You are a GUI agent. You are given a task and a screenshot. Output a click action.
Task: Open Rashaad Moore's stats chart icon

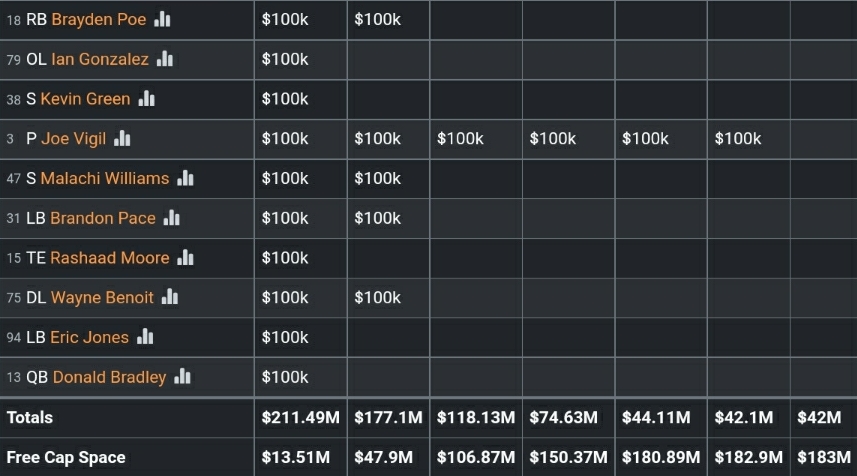tap(185, 258)
